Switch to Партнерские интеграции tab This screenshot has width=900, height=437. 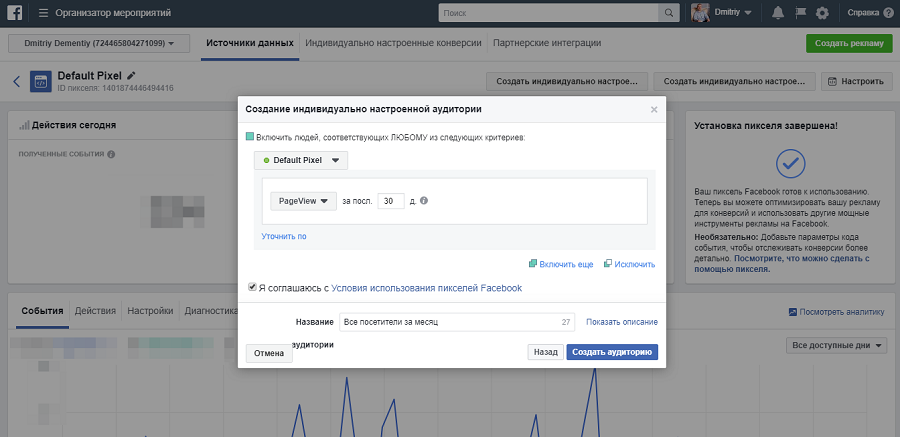point(547,43)
